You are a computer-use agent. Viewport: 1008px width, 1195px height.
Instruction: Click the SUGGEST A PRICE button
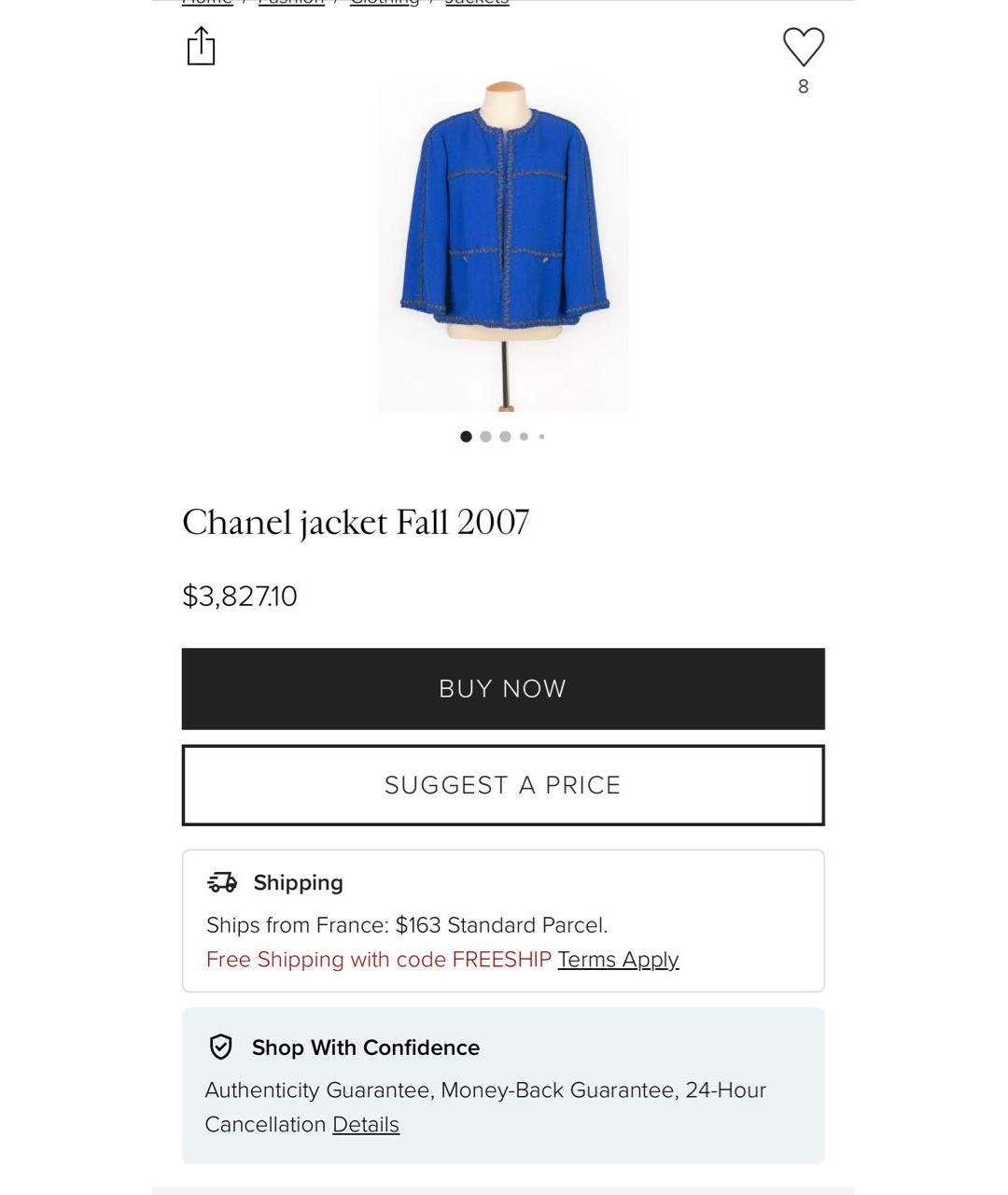click(503, 785)
